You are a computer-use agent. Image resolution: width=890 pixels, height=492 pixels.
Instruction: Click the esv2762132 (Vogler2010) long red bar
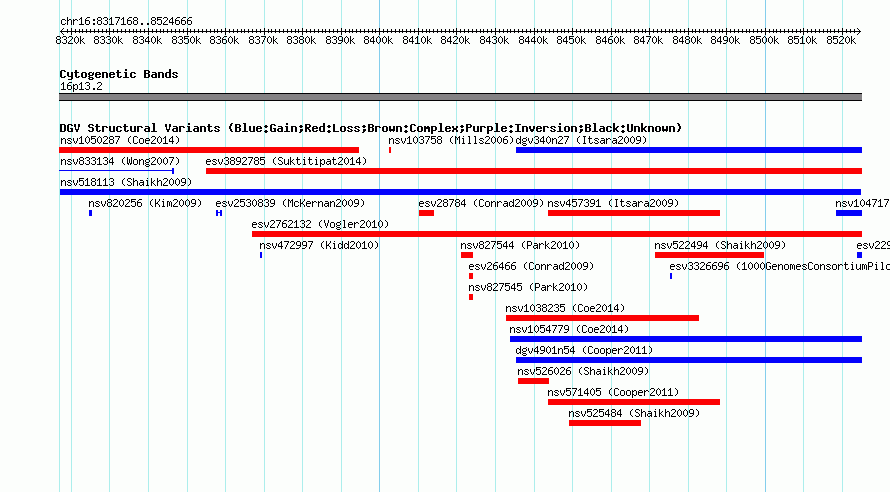557,234
